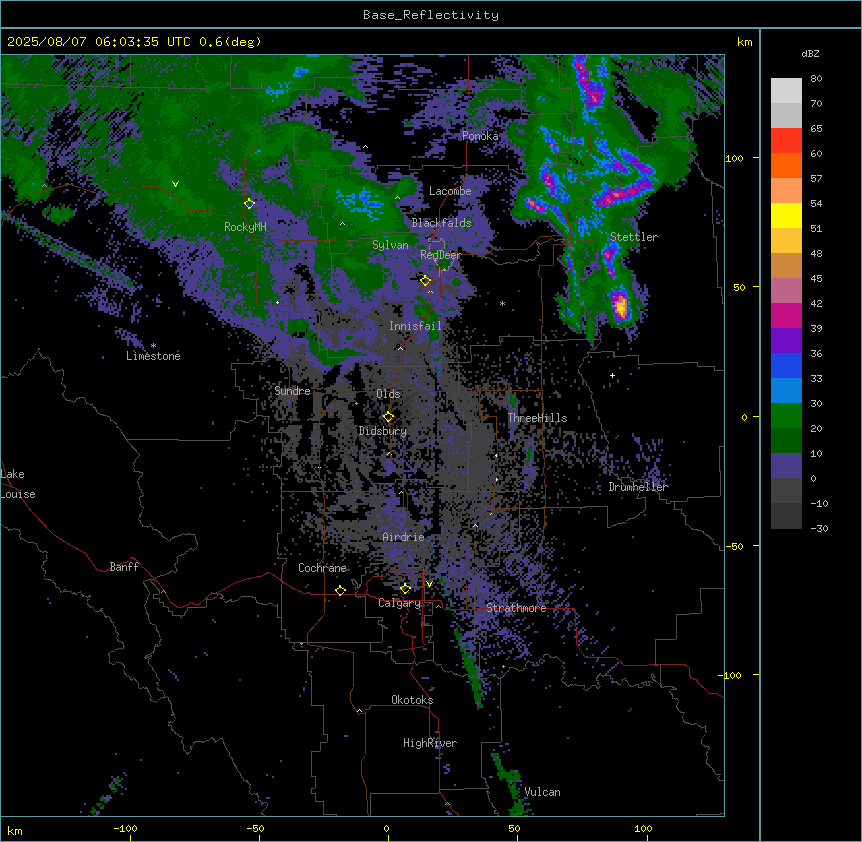Viewport: 862px width, 842px height.
Task: Click the -30 value on the dBZ legend
Action: [x=819, y=528]
